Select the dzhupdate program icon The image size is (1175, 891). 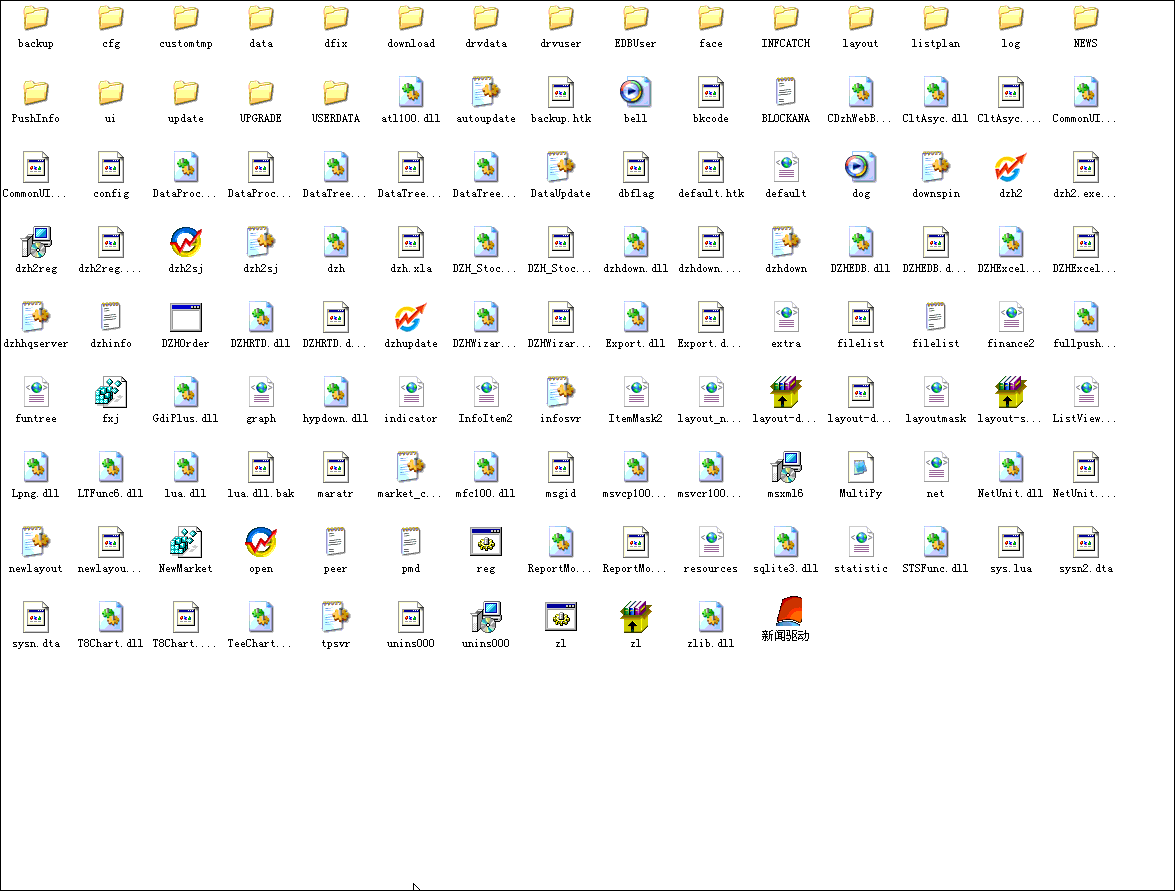click(411, 317)
